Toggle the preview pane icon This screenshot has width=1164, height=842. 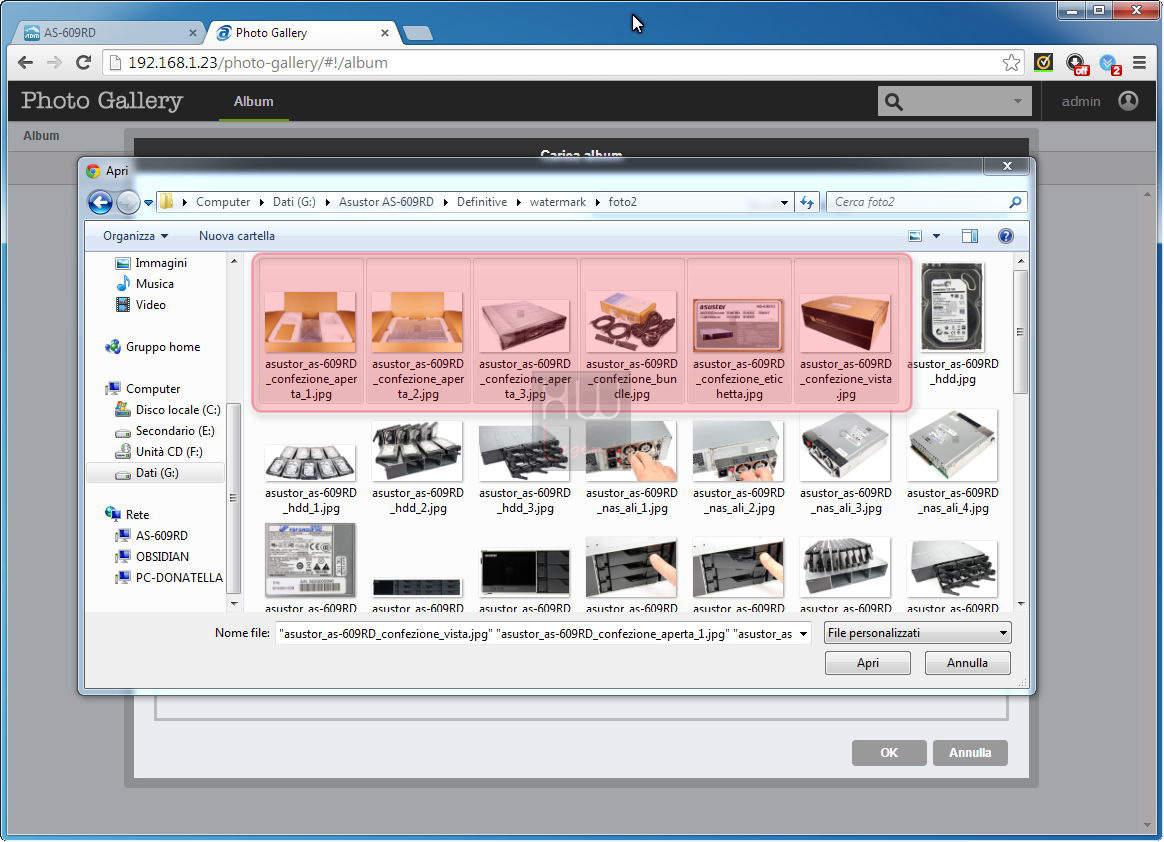pos(969,236)
